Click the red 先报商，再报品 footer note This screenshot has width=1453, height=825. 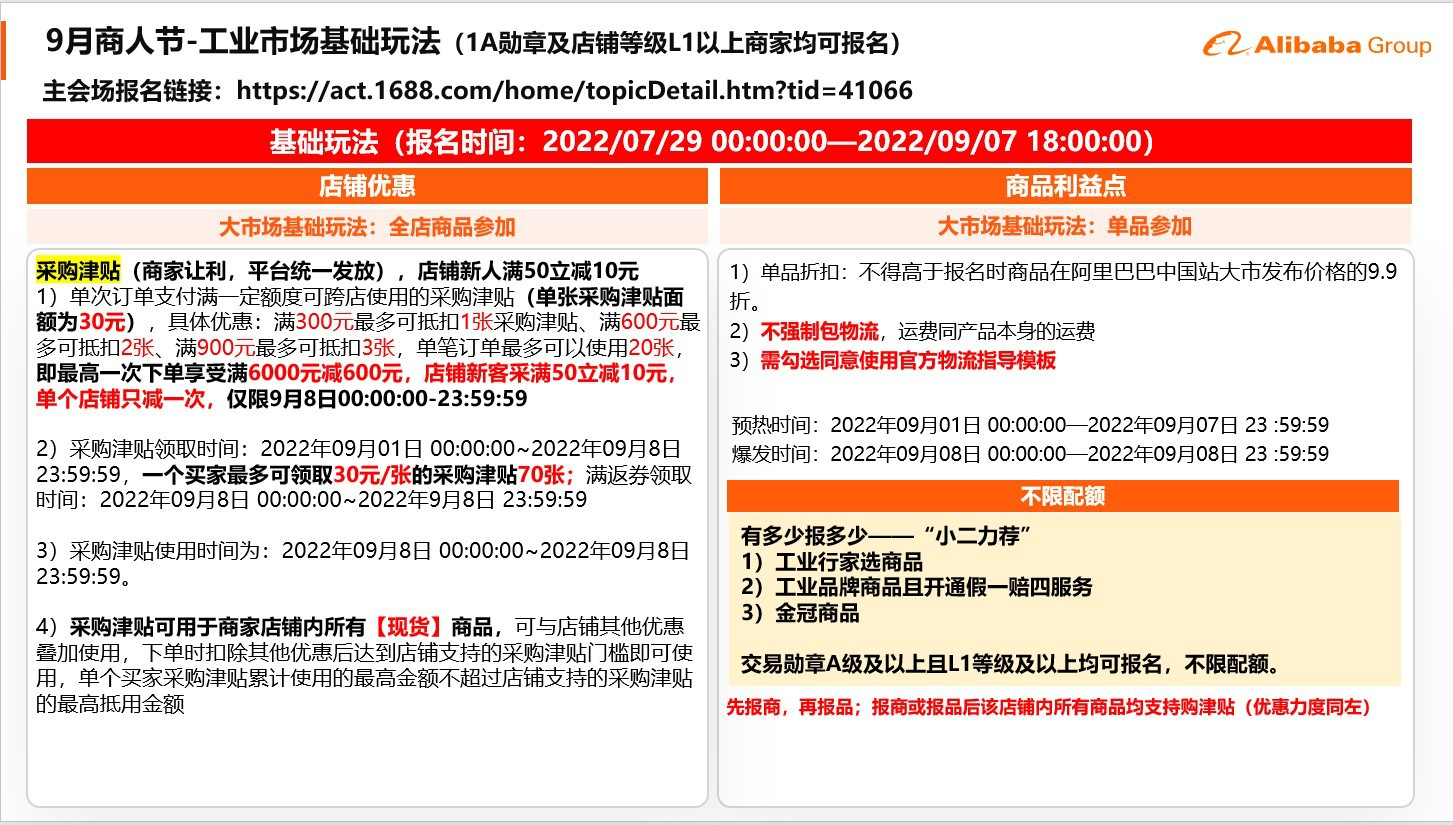(1048, 707)
